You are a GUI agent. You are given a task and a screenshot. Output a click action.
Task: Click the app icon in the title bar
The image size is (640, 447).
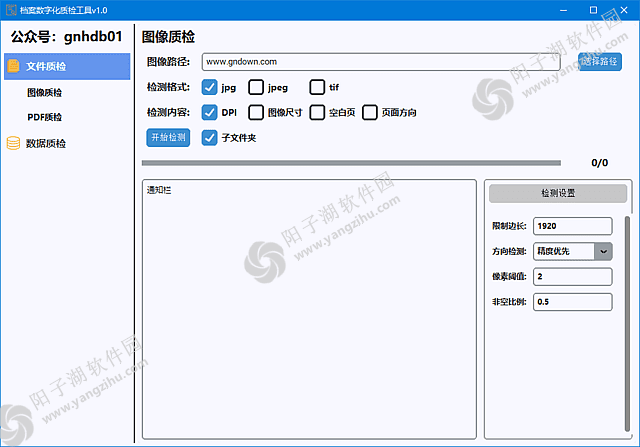pyautogui.click(x=11, y=10)
